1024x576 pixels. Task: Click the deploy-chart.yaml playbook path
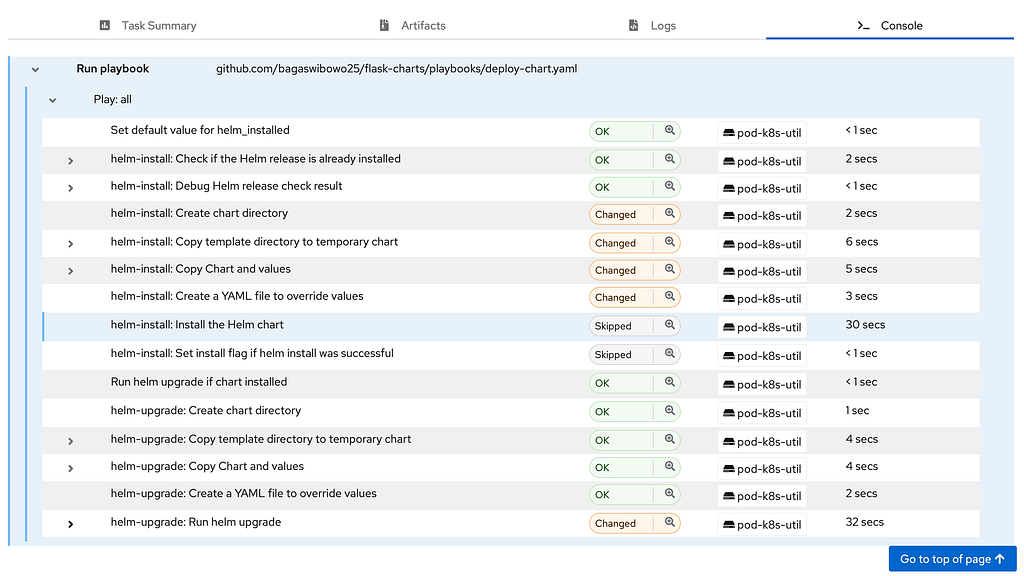click(396, 69)
